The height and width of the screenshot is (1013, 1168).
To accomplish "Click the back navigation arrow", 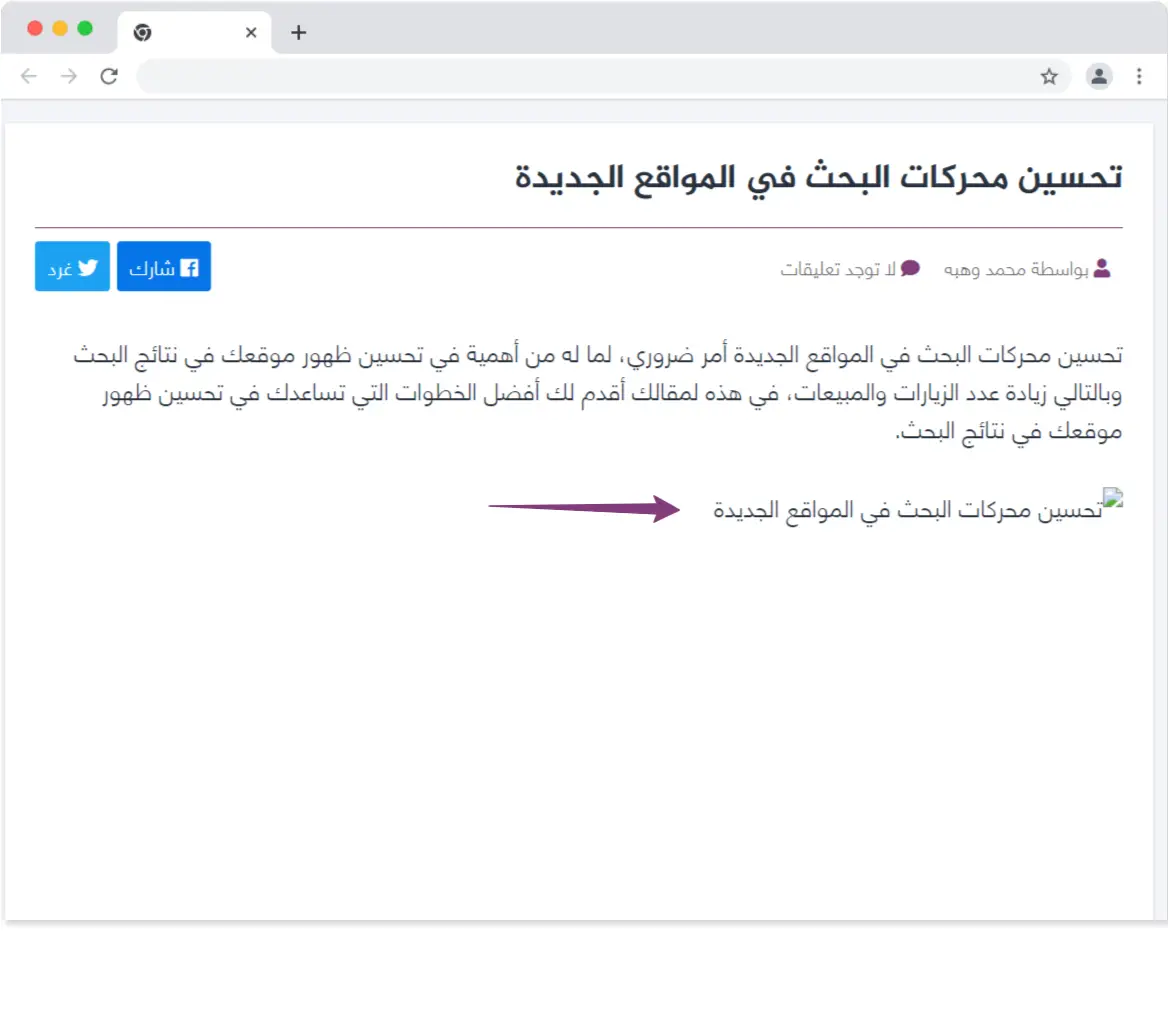I will (x=28, y=76).
